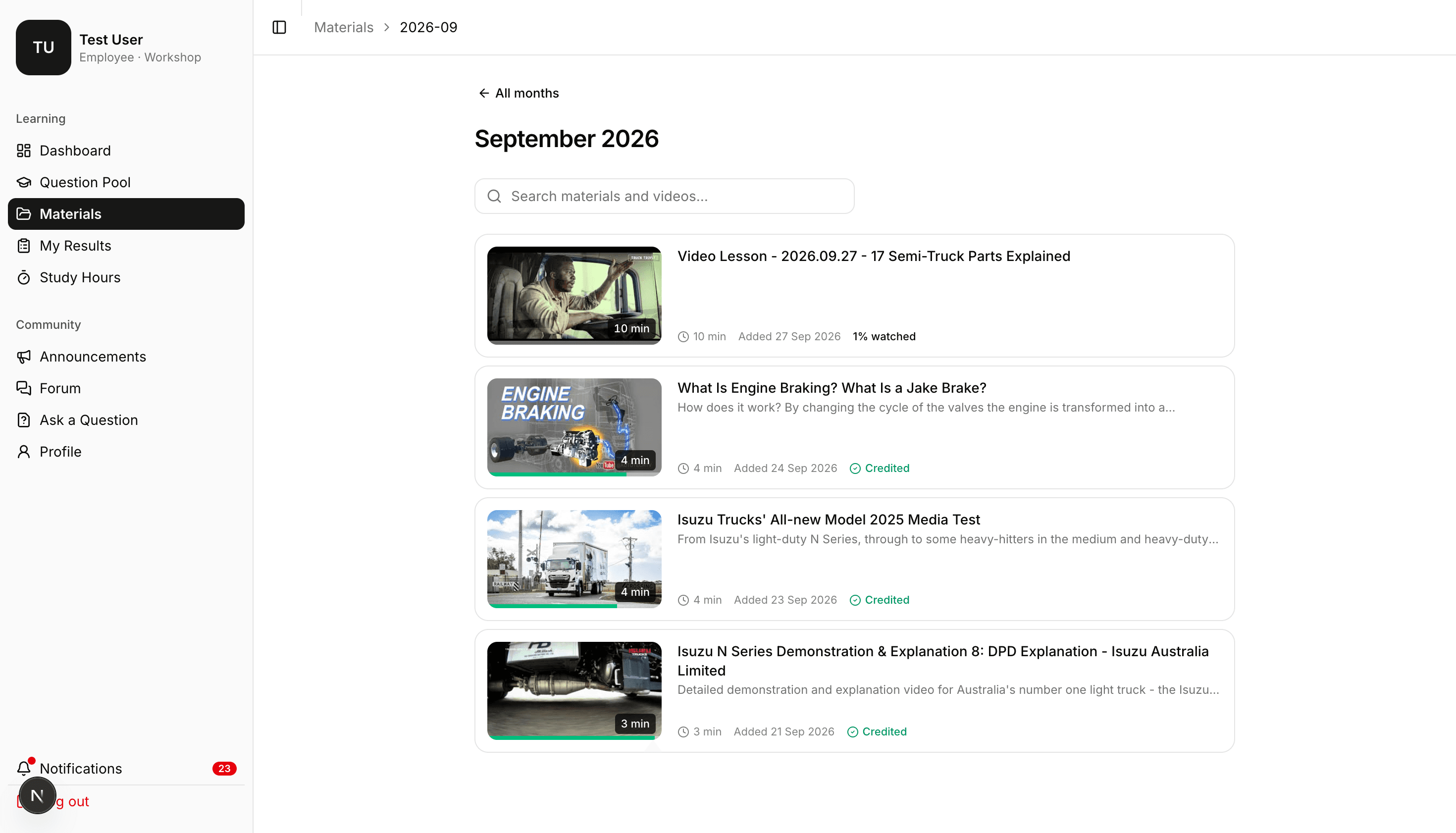
Task: Click the Question Pool graduation cap icon
Action: point(23,183)
